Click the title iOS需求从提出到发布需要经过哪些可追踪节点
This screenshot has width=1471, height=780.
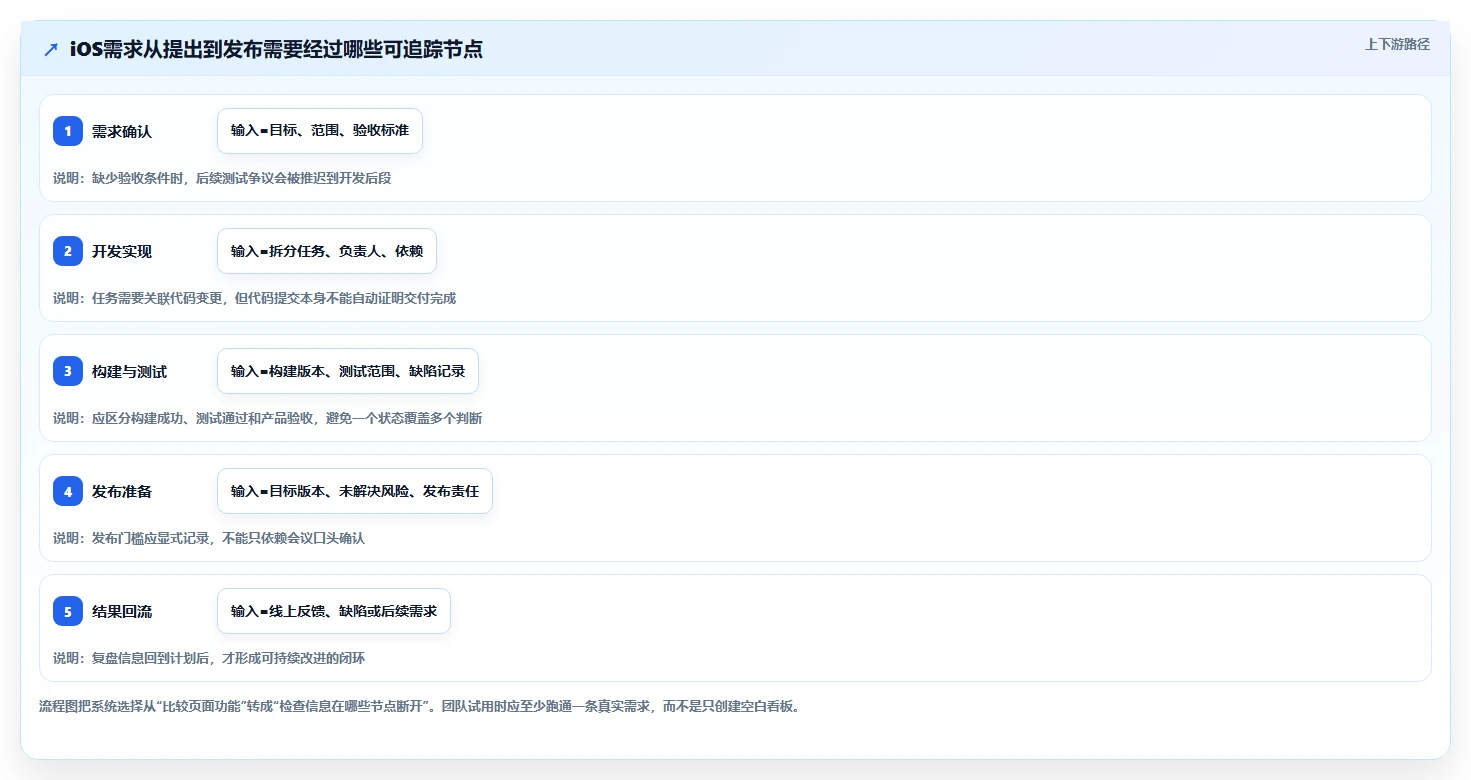point(276,49)
